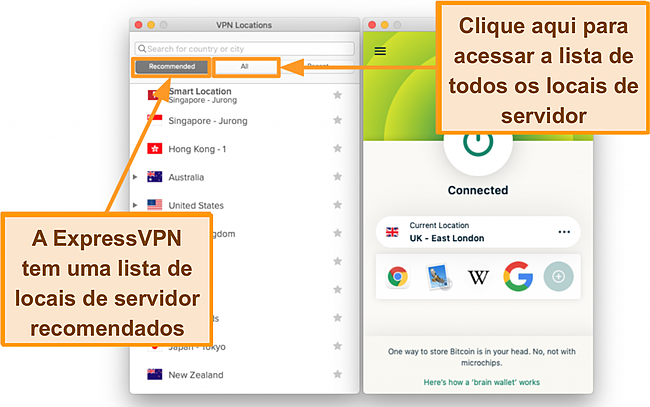Expand the Australia server list
This screenshot has height=407, width=650.
click(135, 177)
